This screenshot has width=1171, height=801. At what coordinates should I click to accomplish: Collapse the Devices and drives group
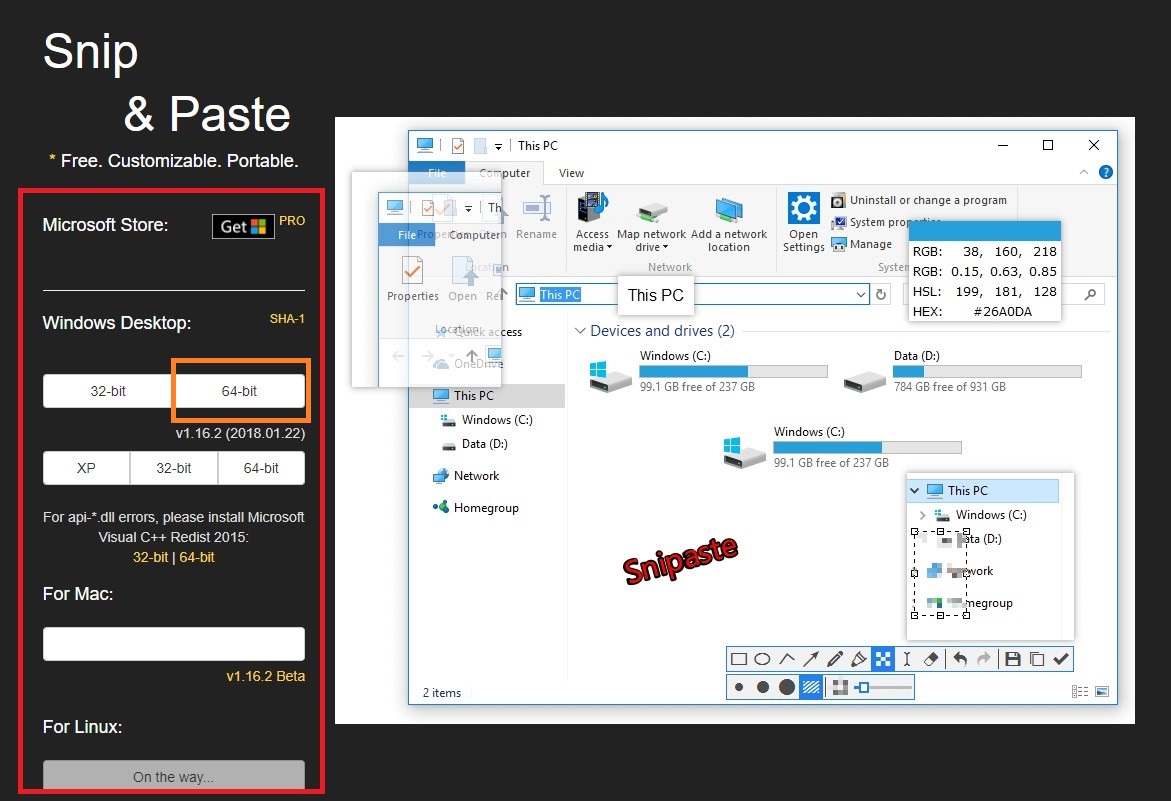[580, 331]
